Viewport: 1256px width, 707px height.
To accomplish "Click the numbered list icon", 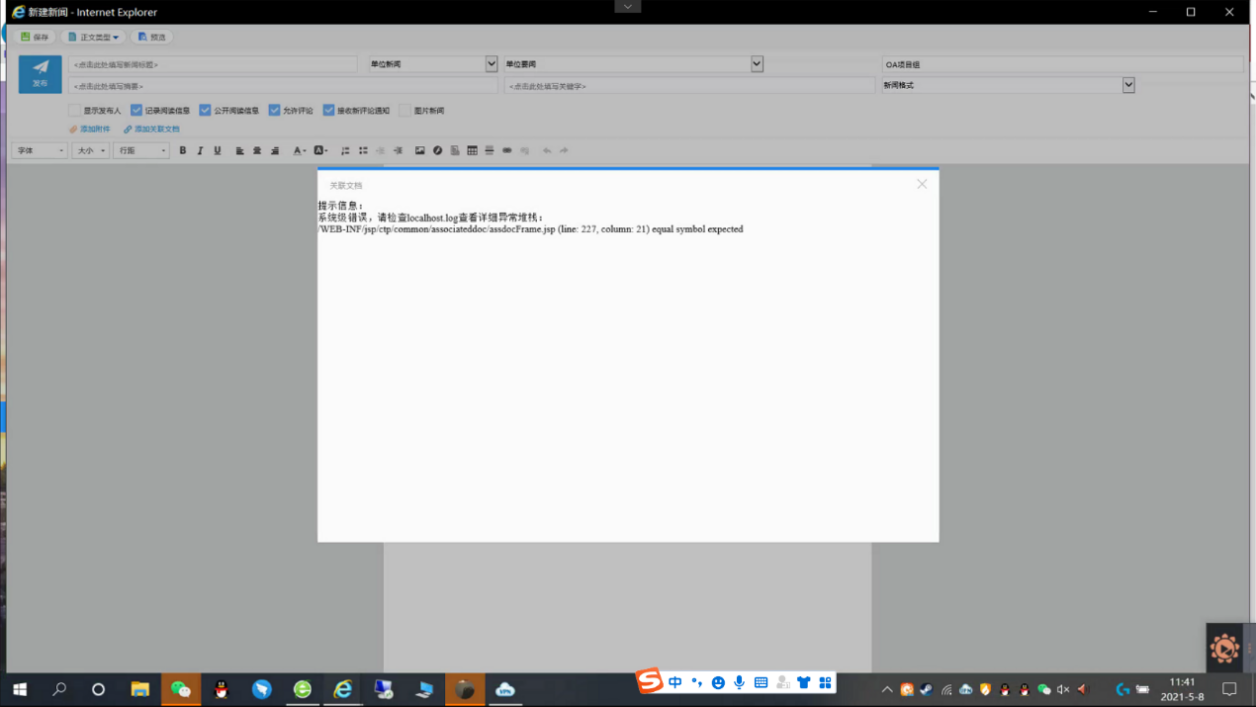I will point(345,151).
